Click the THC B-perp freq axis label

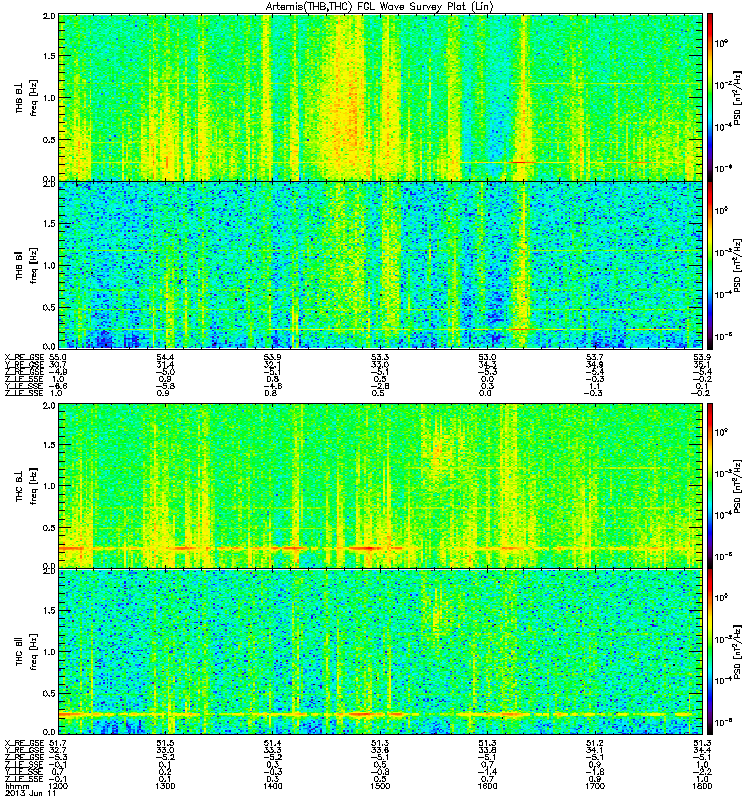click(34, 487)
